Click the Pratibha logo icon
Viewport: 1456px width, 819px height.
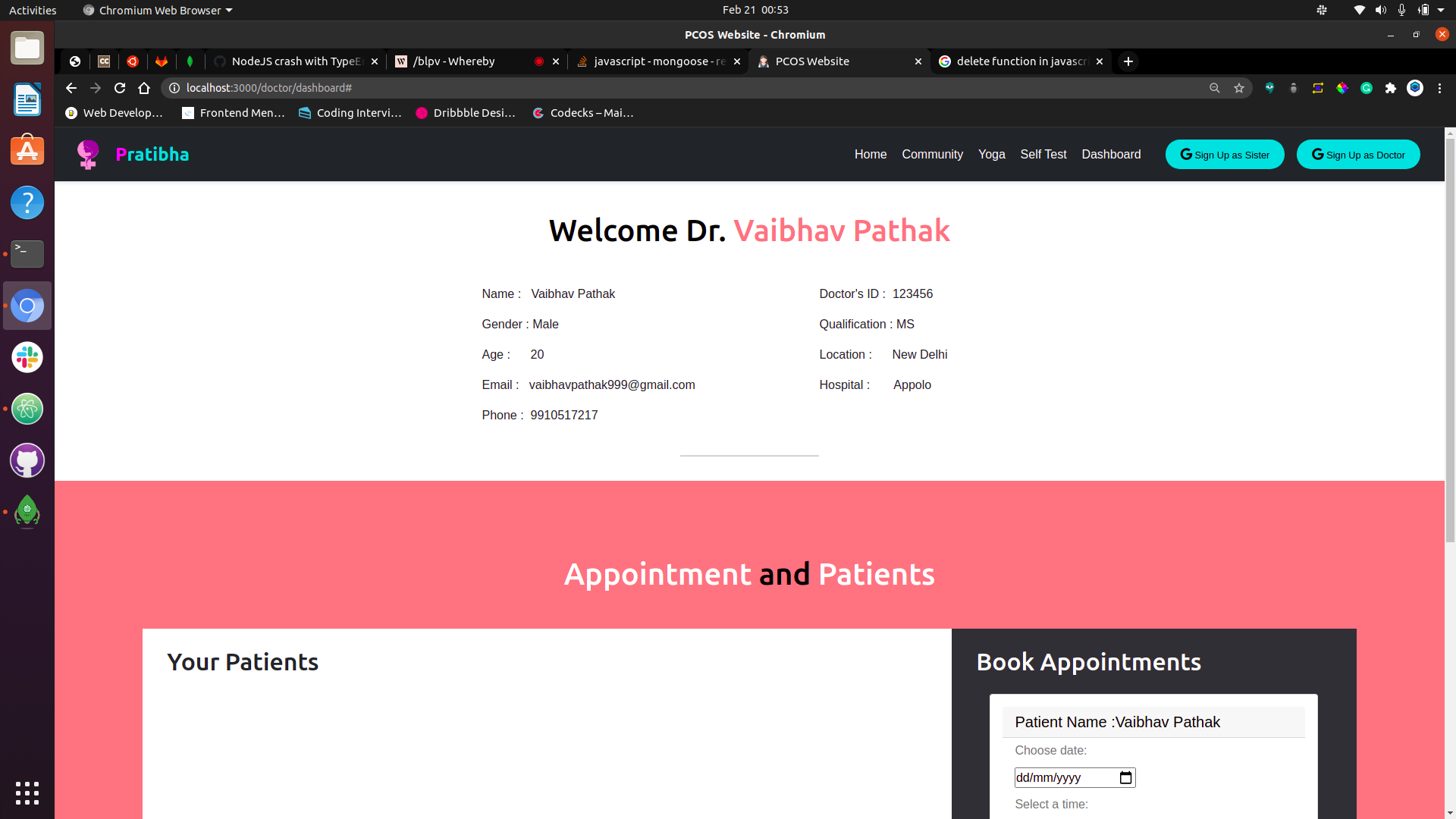pyautogui.click(x=88, y=154)
